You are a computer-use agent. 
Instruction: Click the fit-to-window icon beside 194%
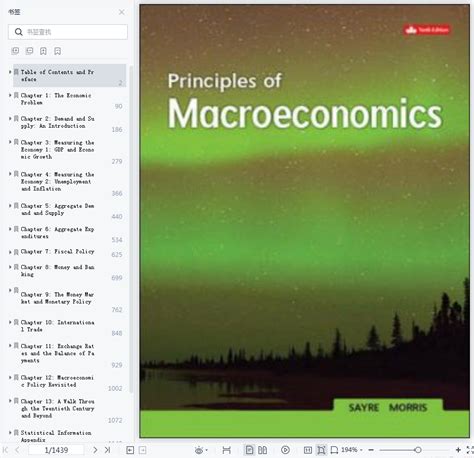click(x=334, y=450)
